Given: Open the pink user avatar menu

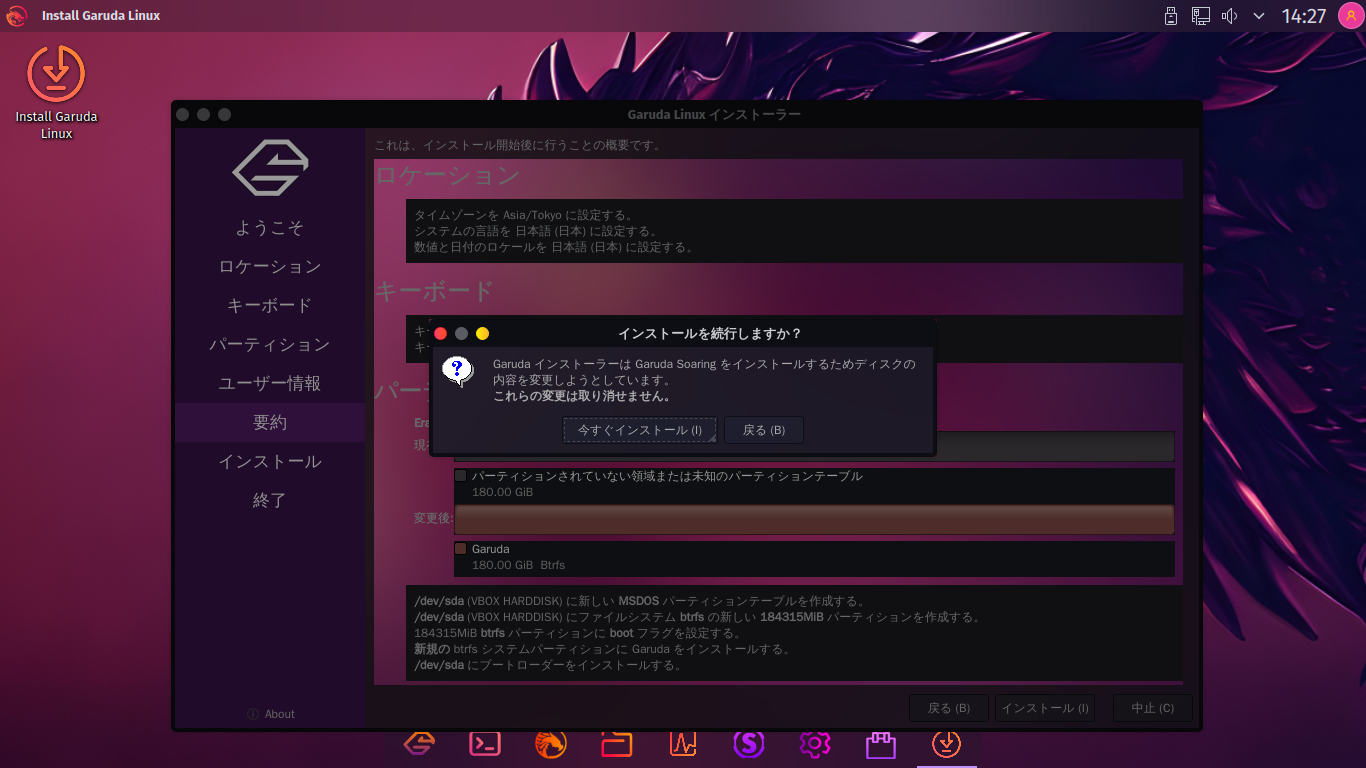Looking at the screenshot, I should click(1350, 16).
